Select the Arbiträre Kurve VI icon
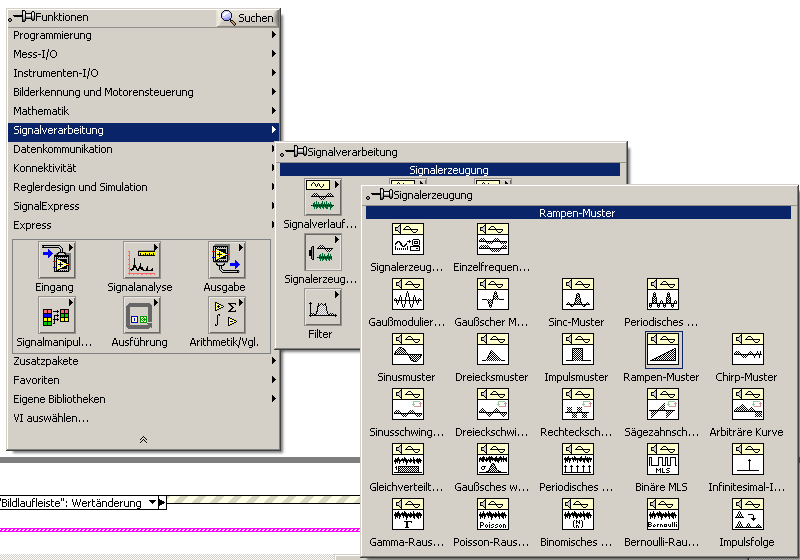This screenshot has height=560, width=800. pos(747,405)
